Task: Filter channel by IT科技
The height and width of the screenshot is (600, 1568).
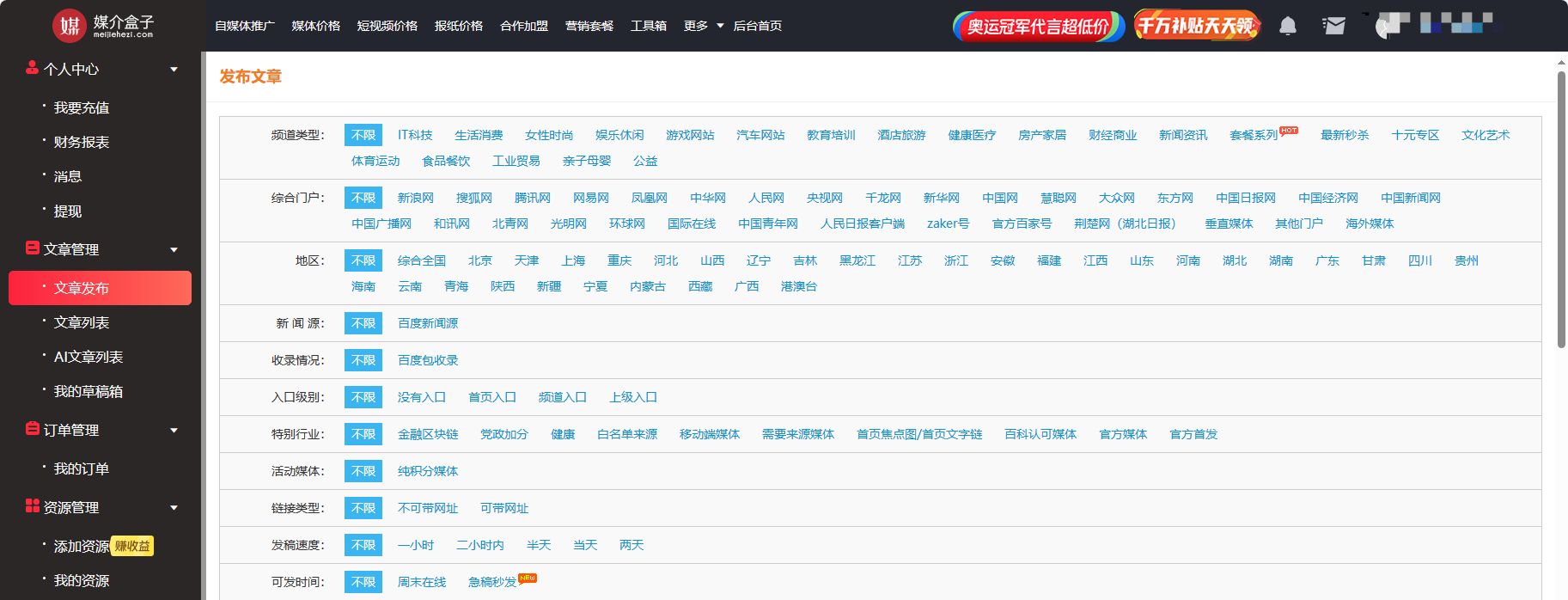Action: pos(415,135)
